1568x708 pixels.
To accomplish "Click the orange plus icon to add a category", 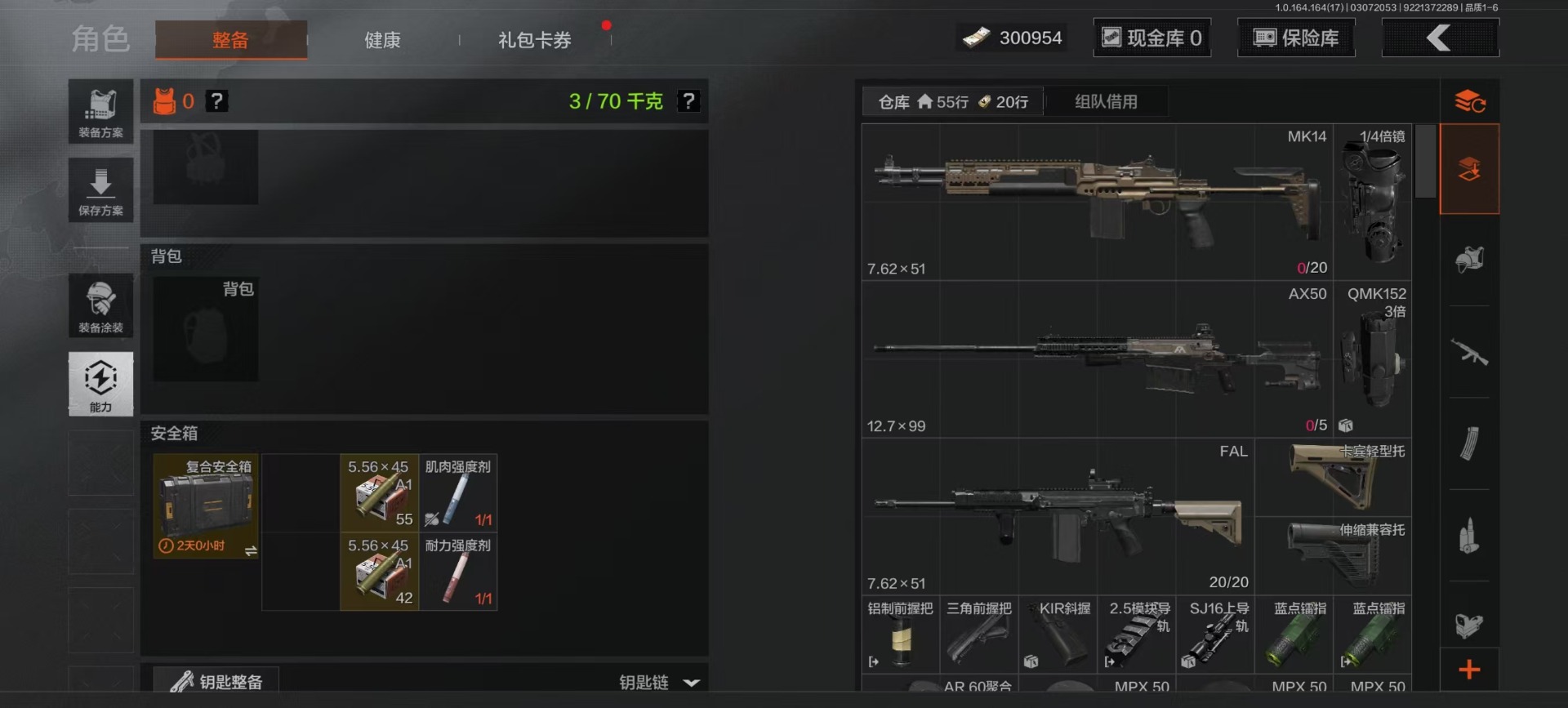I will pos(1469,670).
